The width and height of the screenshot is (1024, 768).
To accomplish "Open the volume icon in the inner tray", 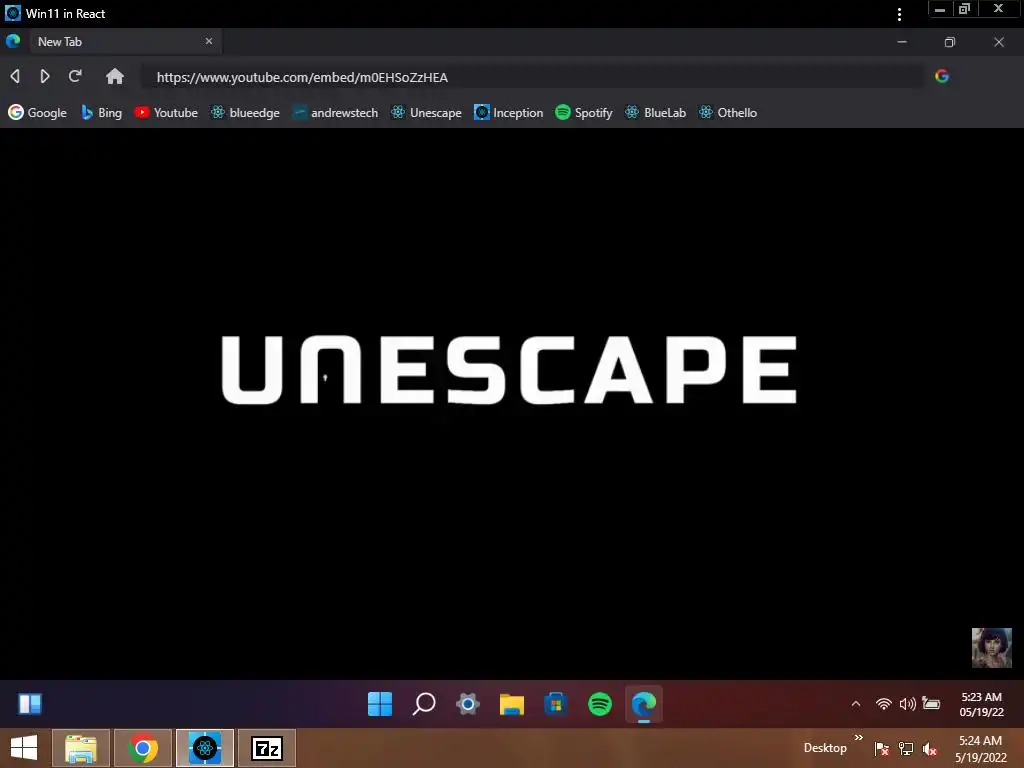I will (907, 703).
